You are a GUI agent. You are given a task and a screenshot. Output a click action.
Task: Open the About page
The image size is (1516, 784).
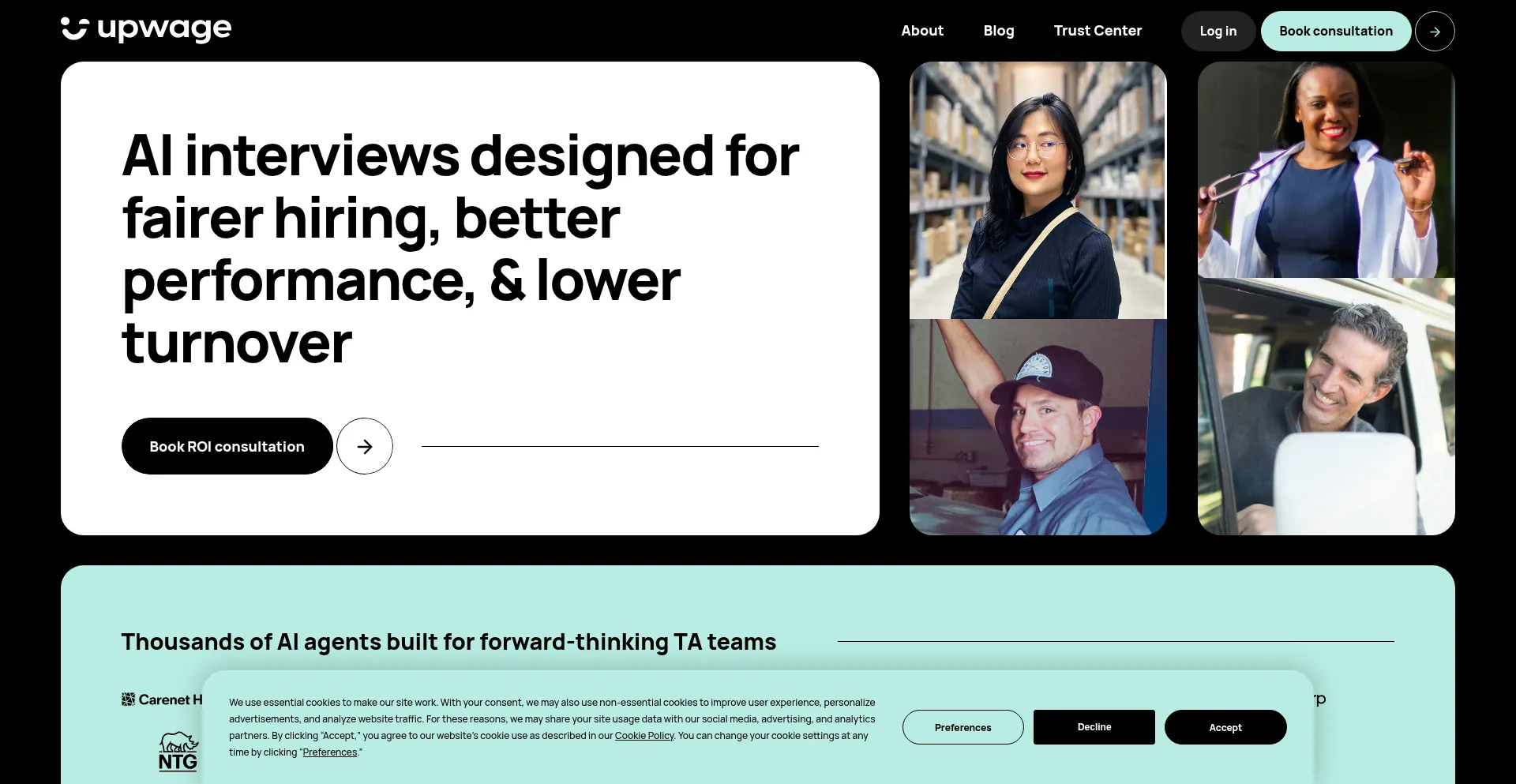point(922,31)
